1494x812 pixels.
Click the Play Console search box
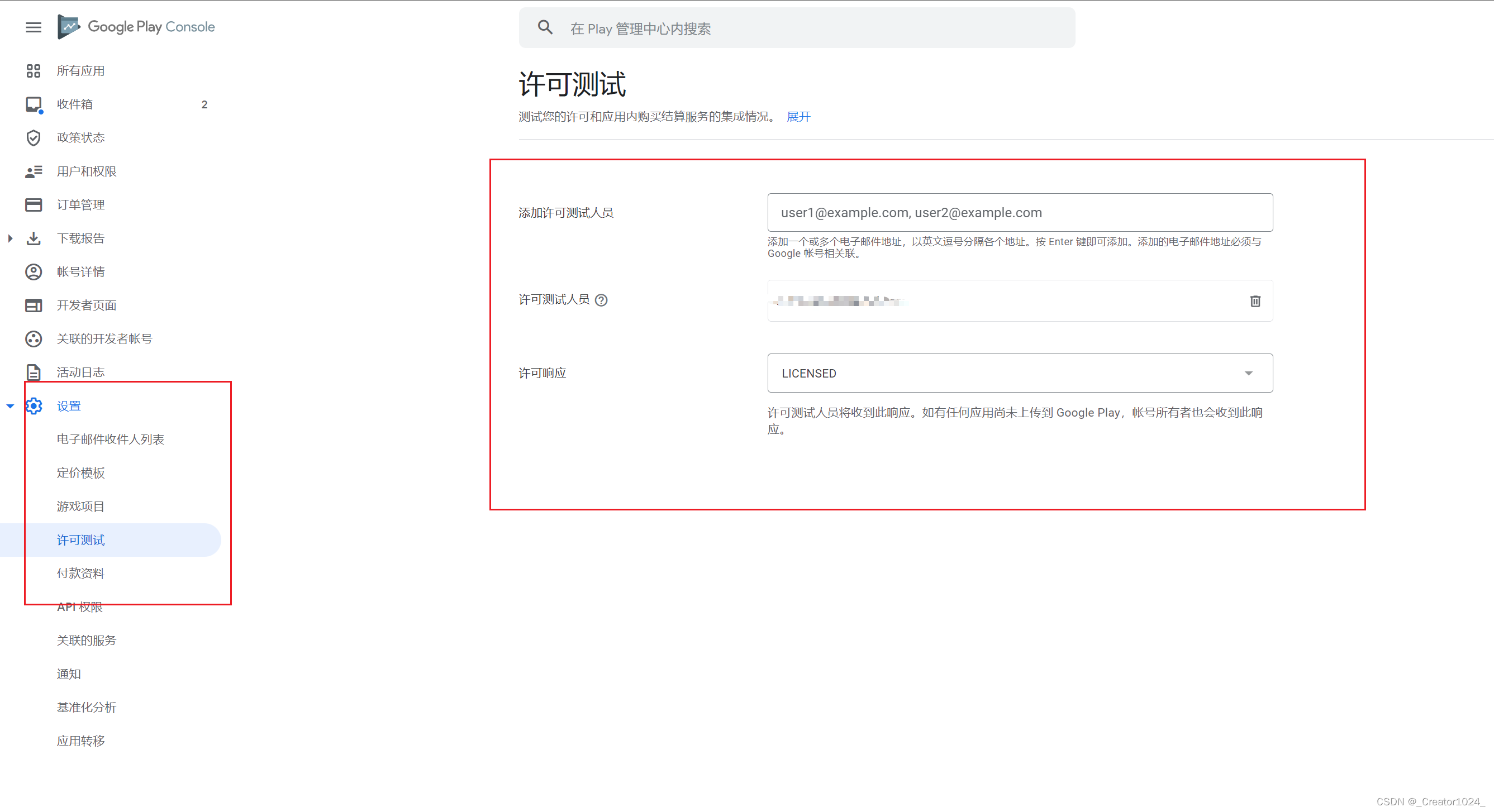(x=812, y=28)
